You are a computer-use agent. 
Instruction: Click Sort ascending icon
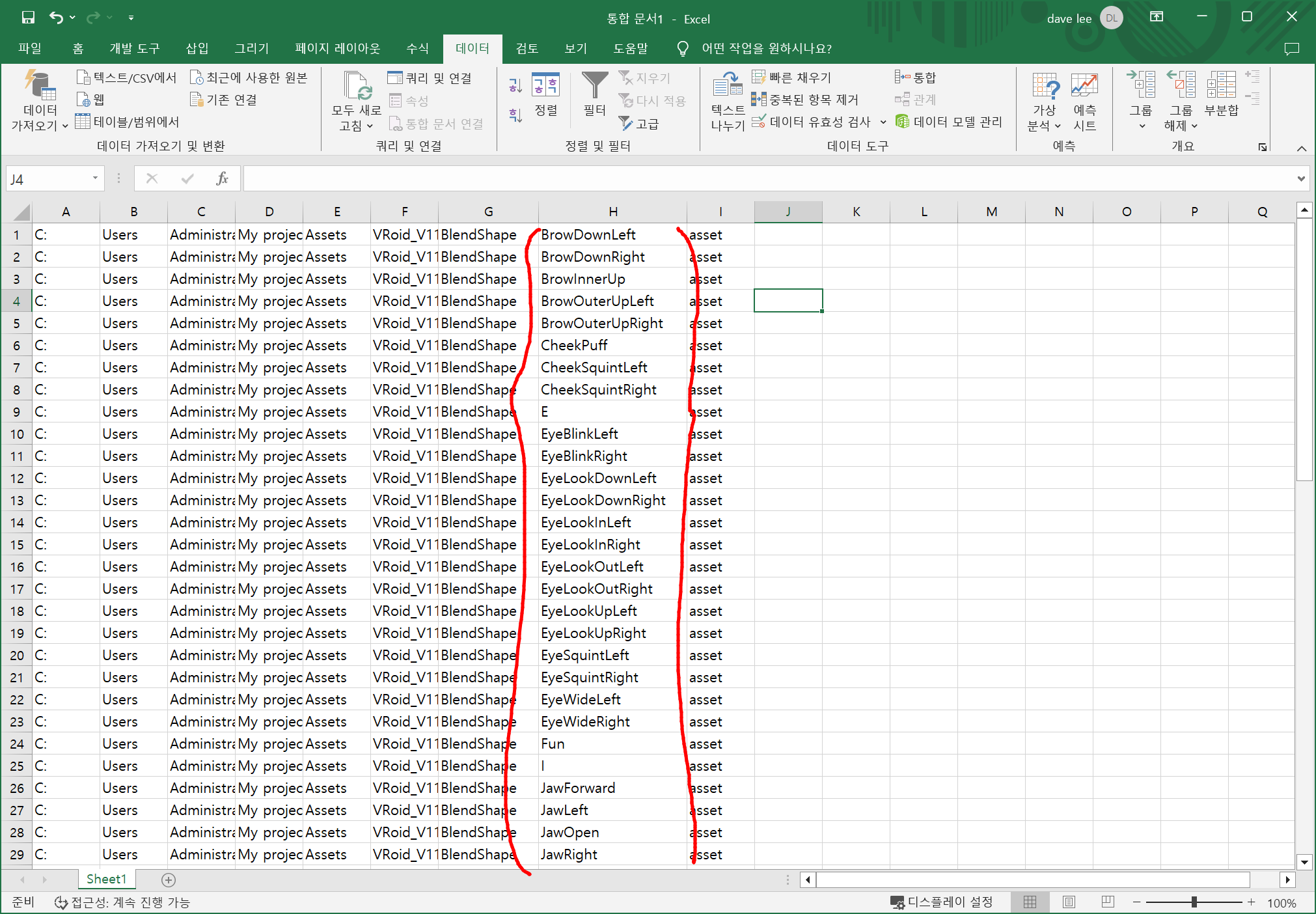coord(515,85)
